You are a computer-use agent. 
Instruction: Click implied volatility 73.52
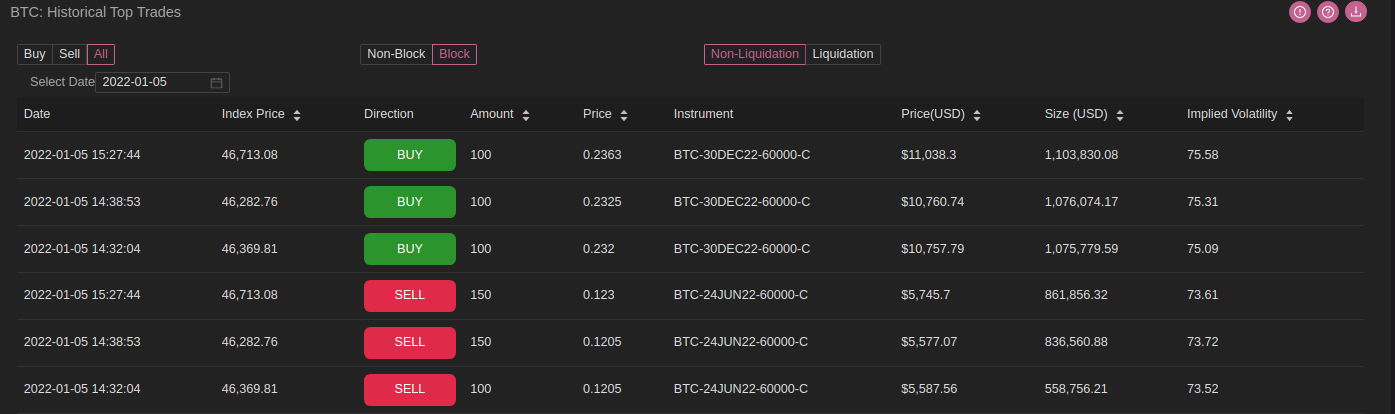(x=1203, y=389)
